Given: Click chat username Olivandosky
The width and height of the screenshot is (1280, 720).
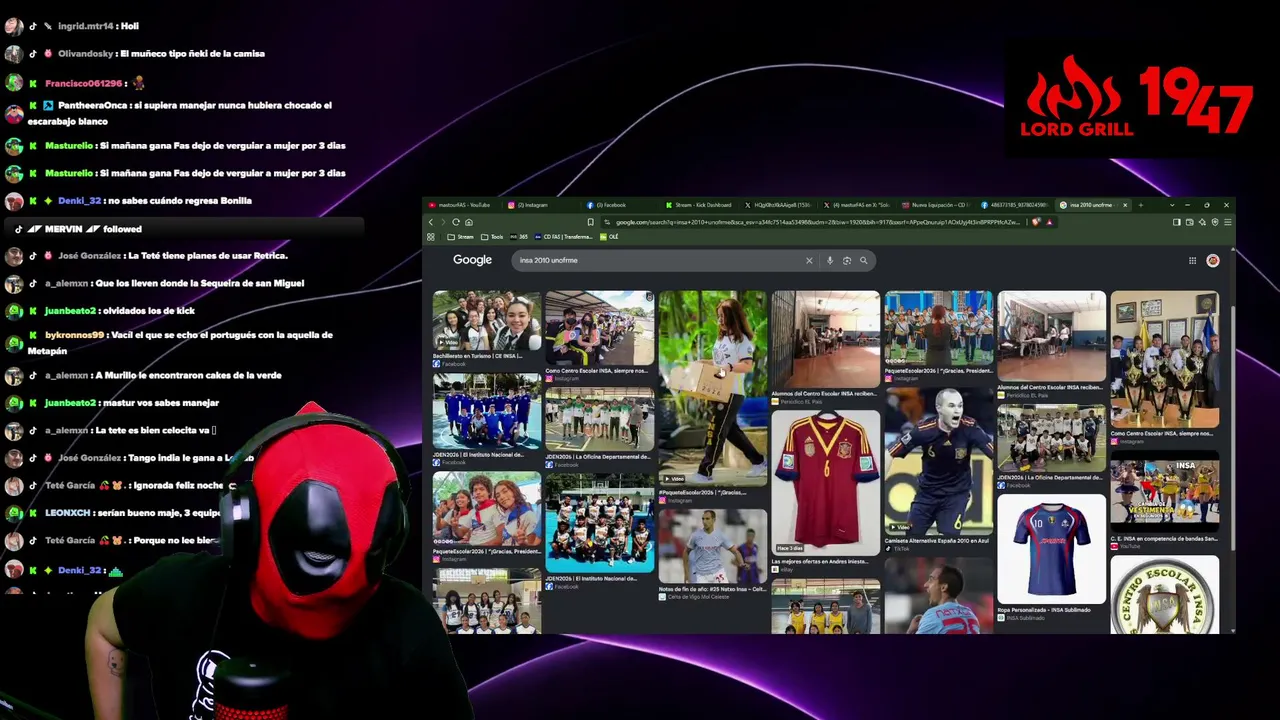Looking at the screenshot, I should coord(85,54).
